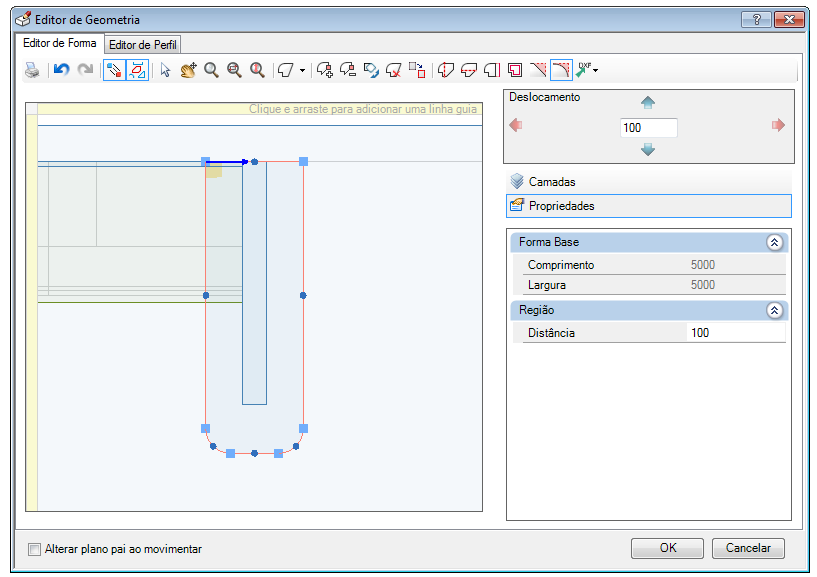Click the Comprimento value 5000
The height and width of the screenshot is (577, 817).
coord(703,265)
